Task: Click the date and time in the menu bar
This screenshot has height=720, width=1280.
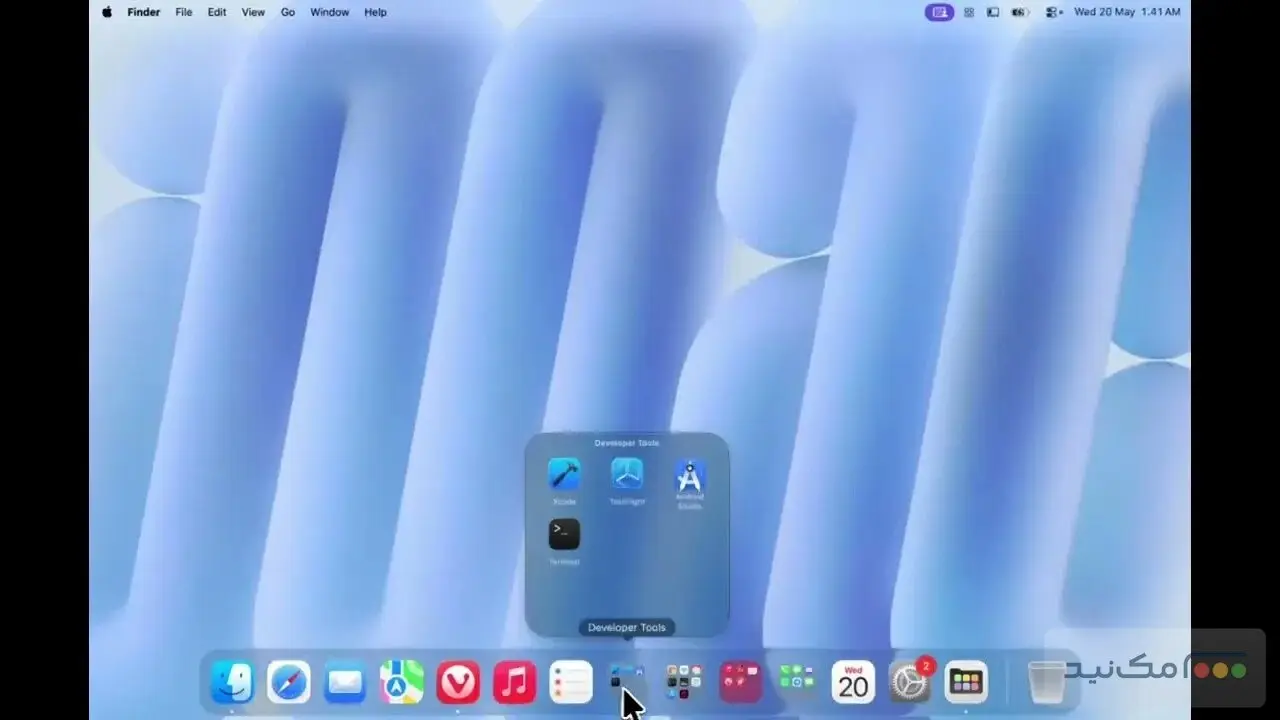Action: click(x=1126, y=12)
